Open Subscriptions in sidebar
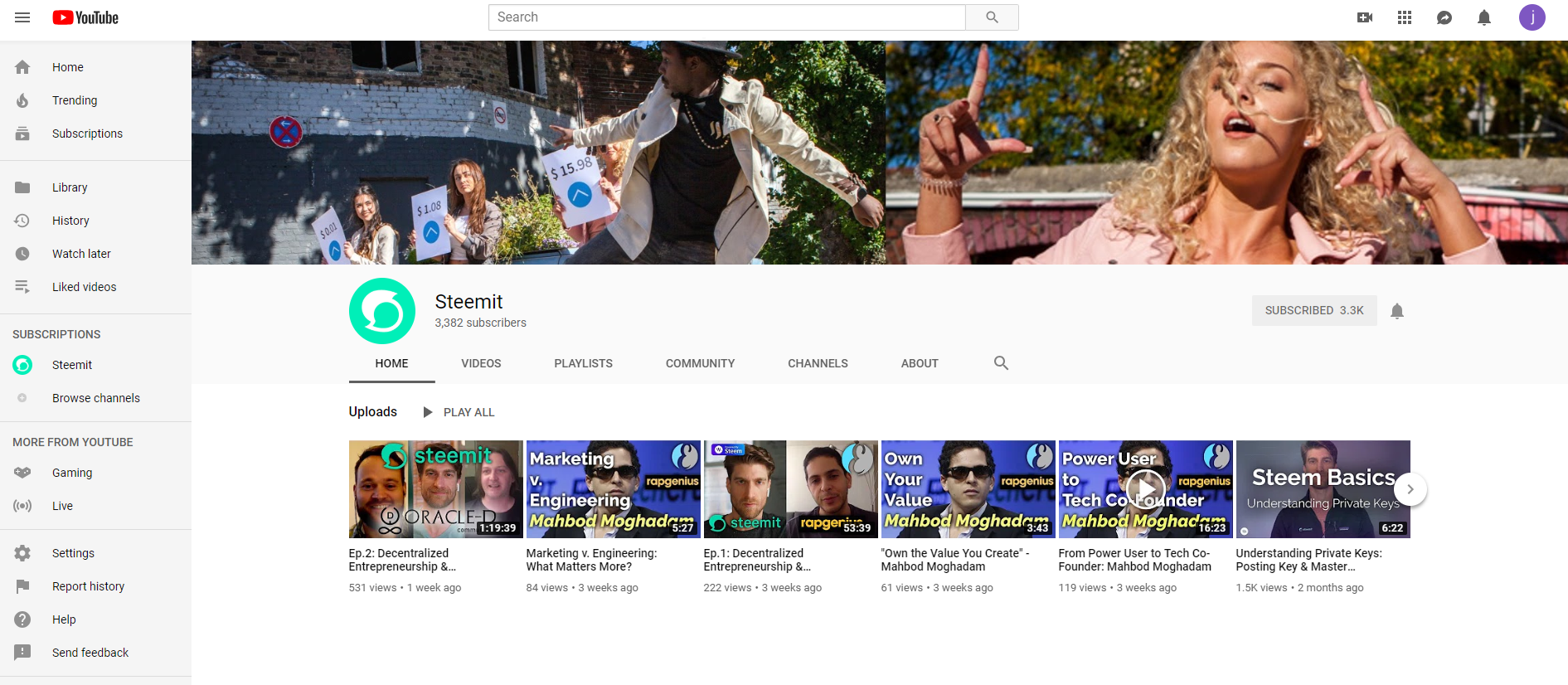1568x685 pixels. pyautogui.click(x=95, y=134)
